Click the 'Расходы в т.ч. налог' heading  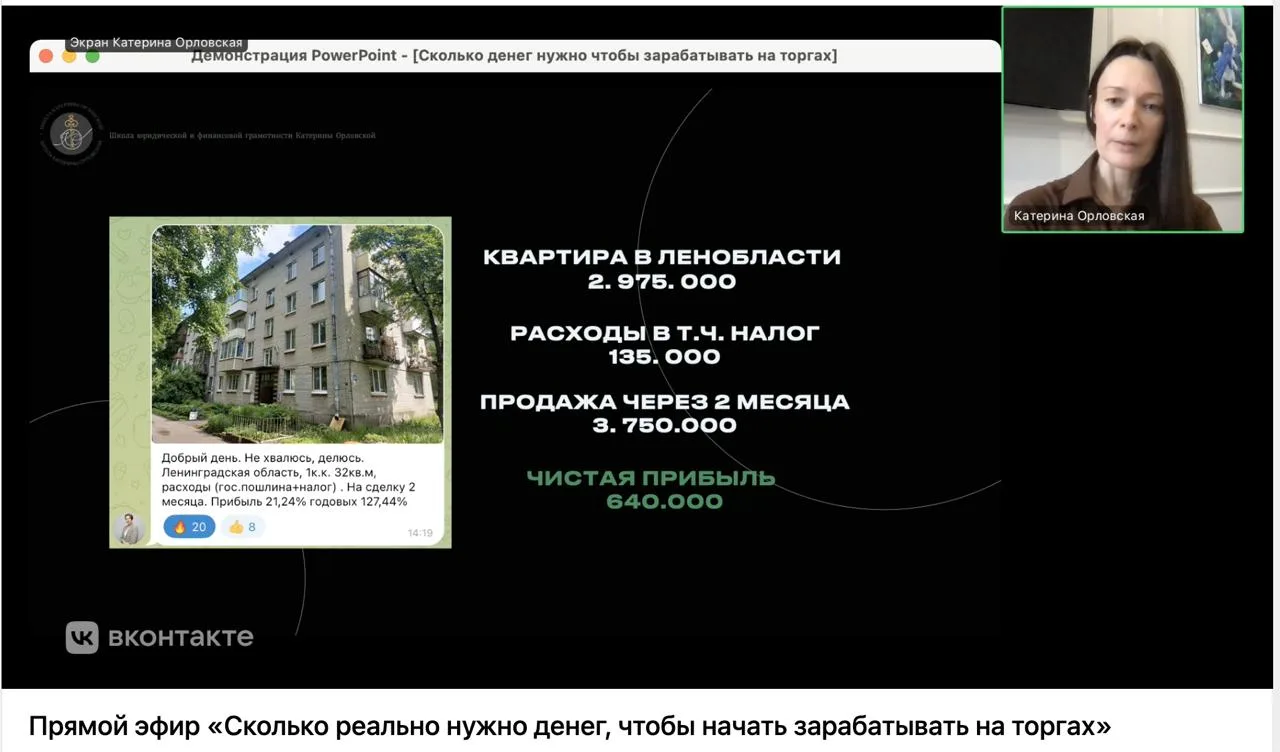point(664,333)
